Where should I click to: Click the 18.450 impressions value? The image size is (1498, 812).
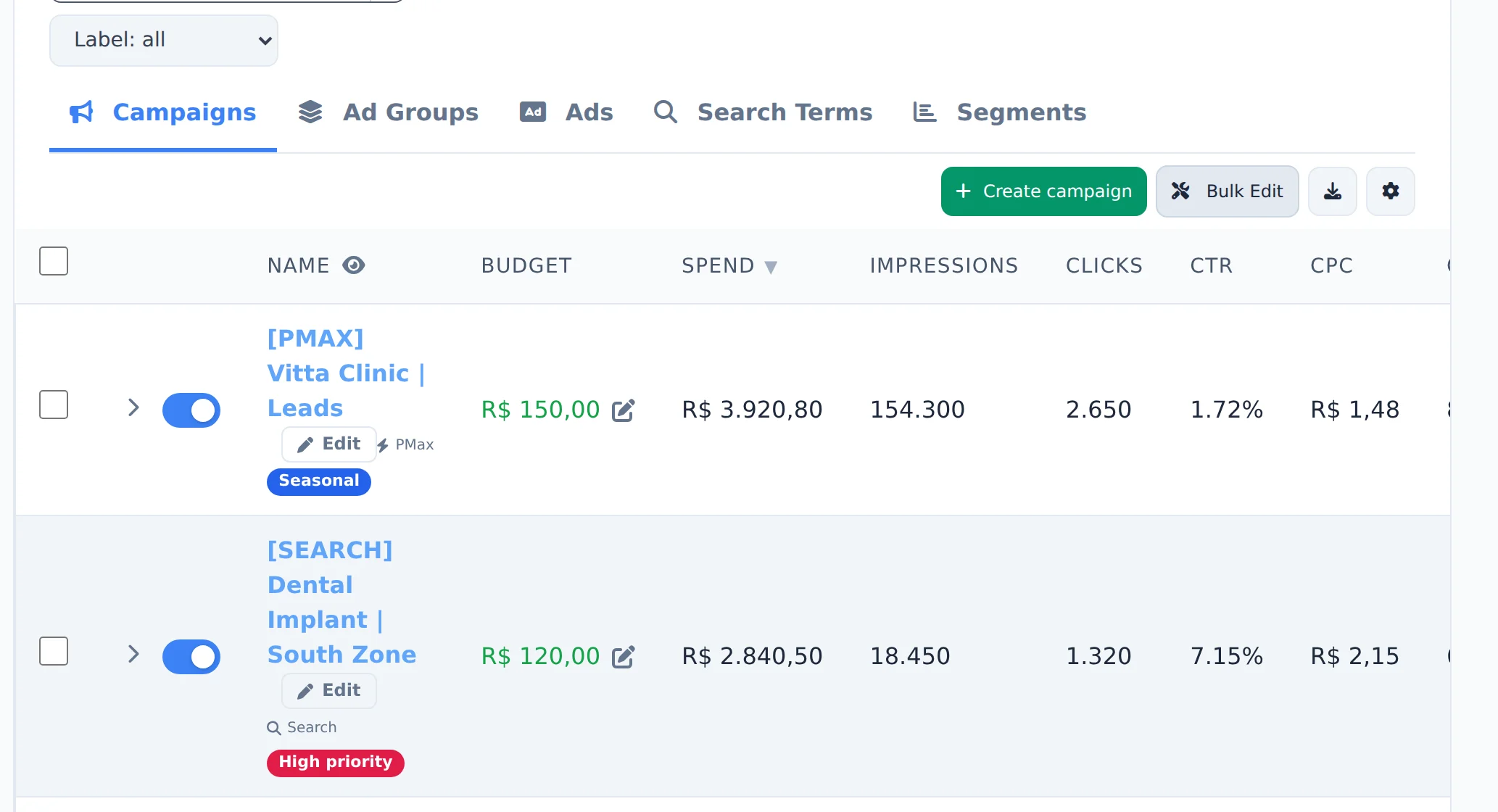point(910,657)
